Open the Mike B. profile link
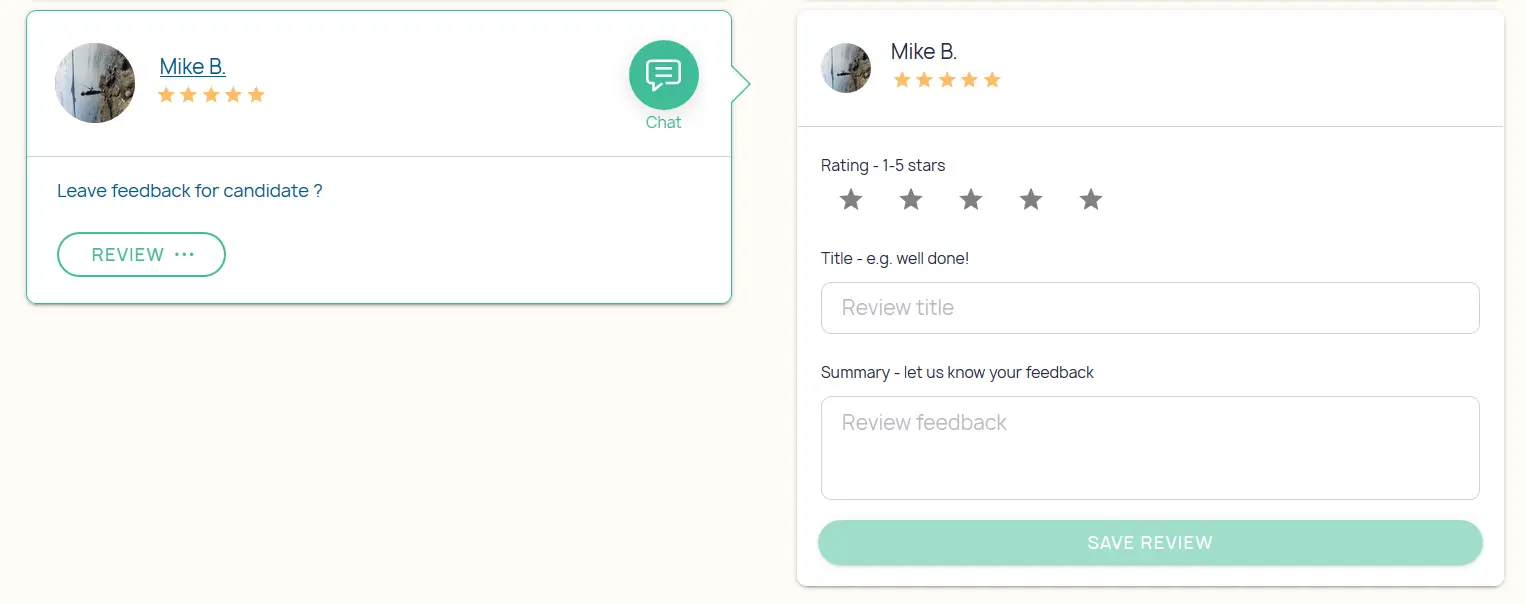The width and height of the screenshot is (1526, 604). click(x=193, y=67)
